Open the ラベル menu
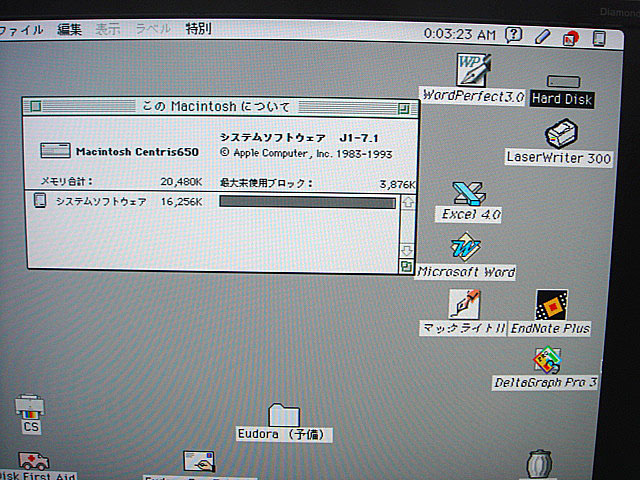 pos(153,29)
